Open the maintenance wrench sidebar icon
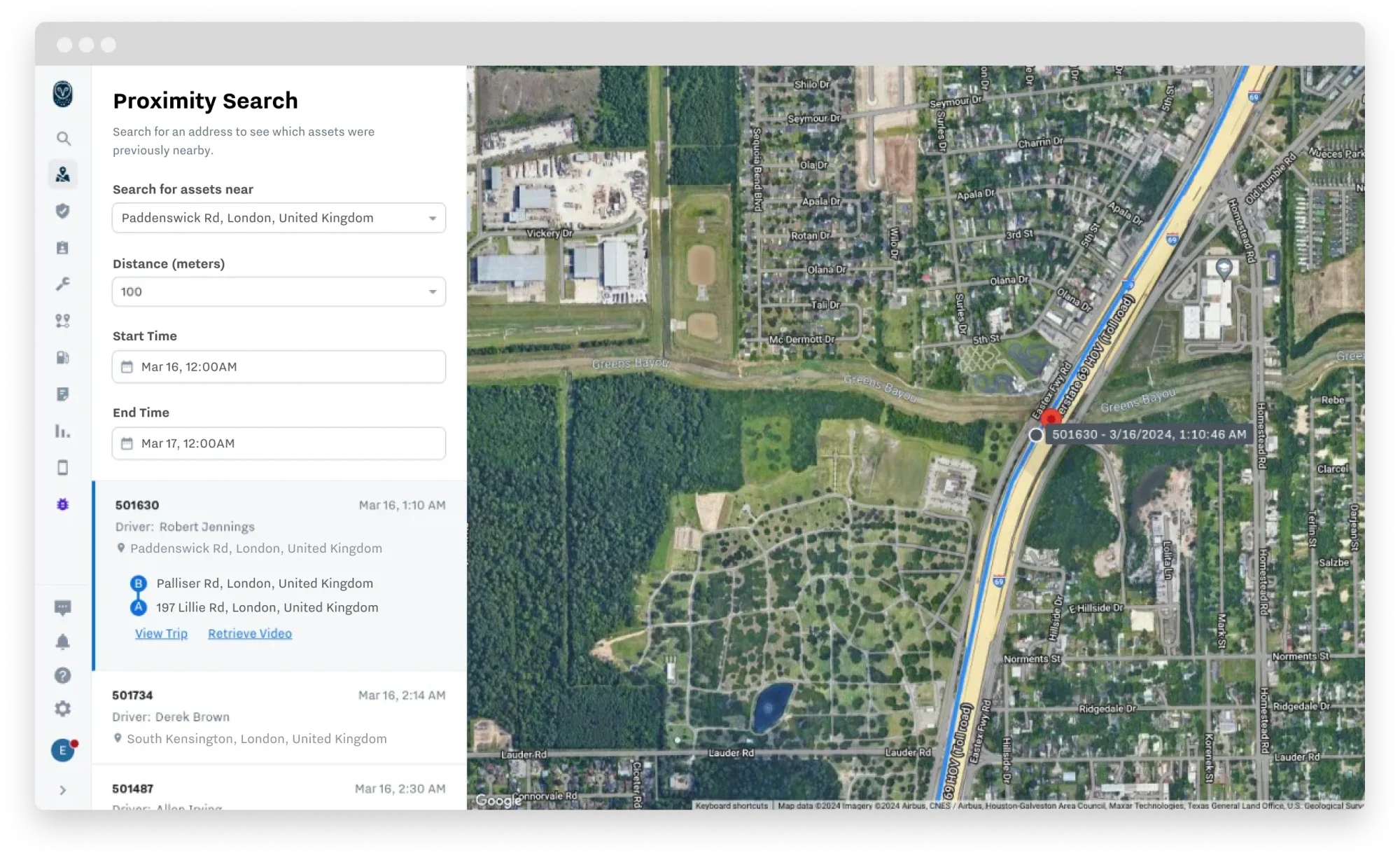 coord(63,284)
